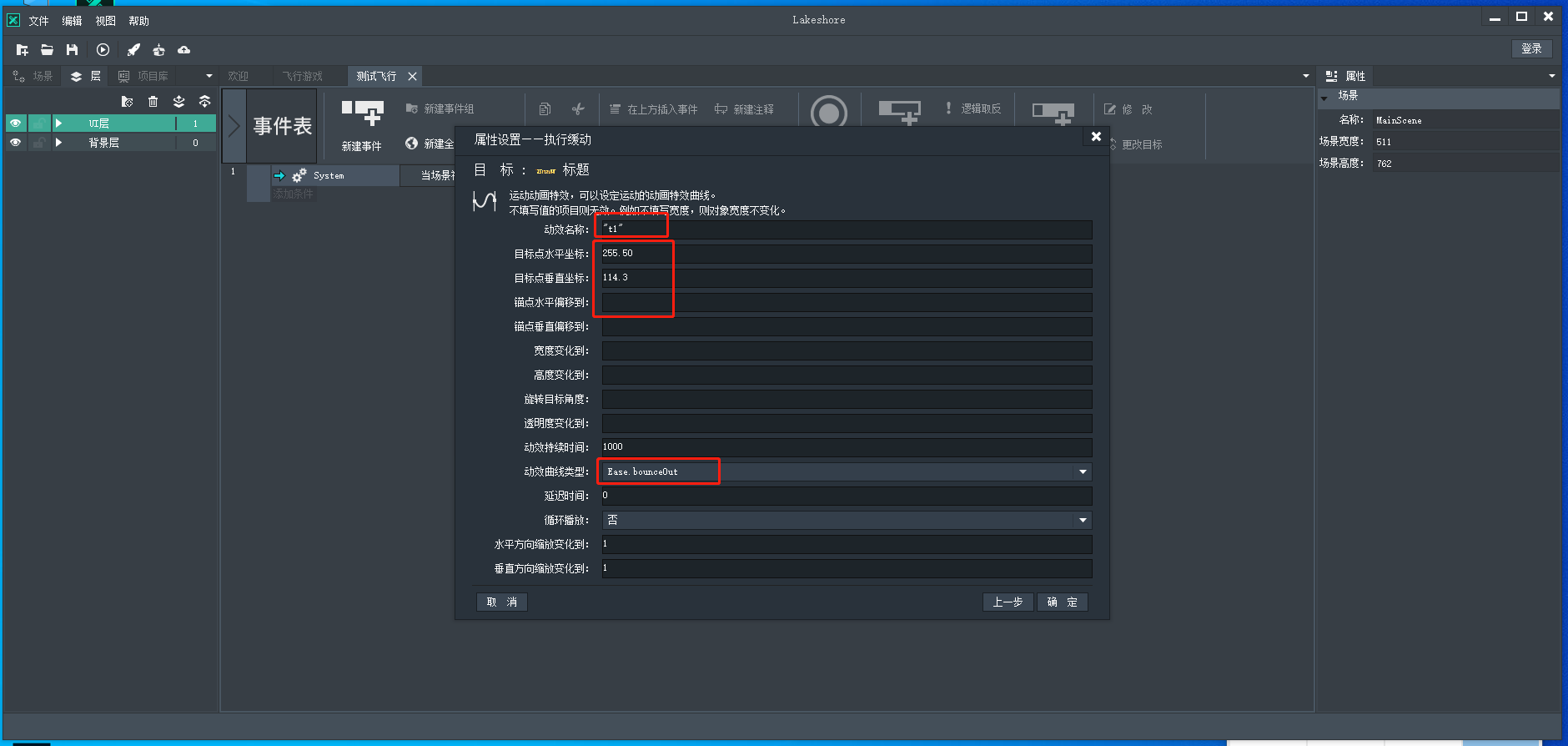1568x746 pixels.
Task: Expand the UI层 layer triangle
Action: pyautogui.click(x=58, y=123)
